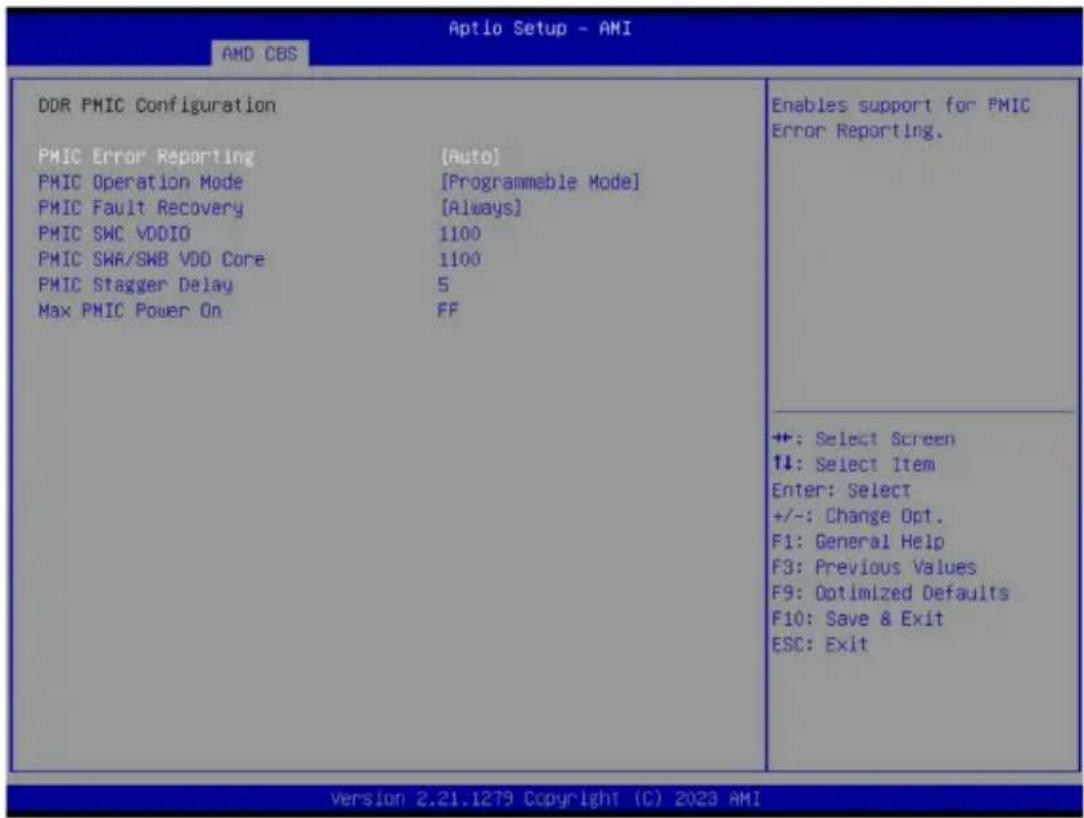
Task: Open the [Always] fault recovery value
Action: coord(481,208)
